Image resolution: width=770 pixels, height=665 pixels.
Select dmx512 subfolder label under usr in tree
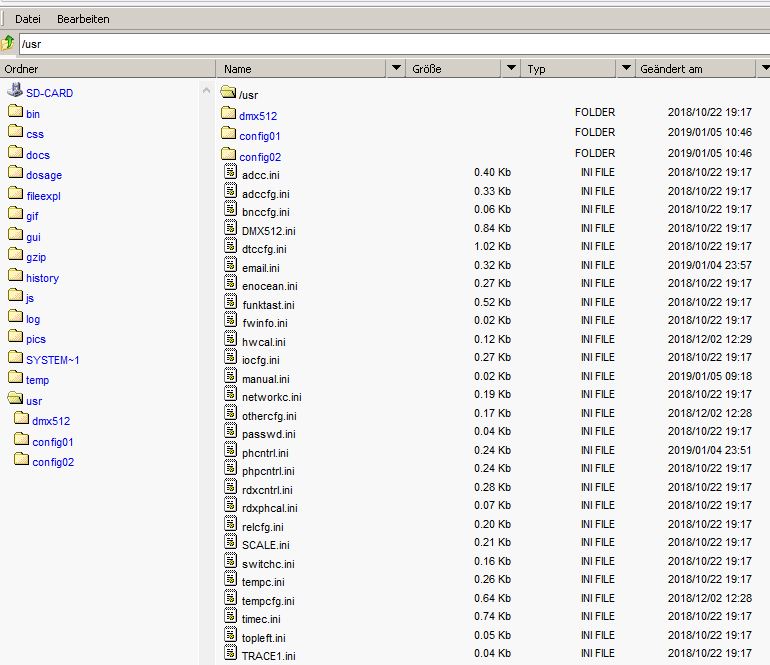[x=51, y=421]
